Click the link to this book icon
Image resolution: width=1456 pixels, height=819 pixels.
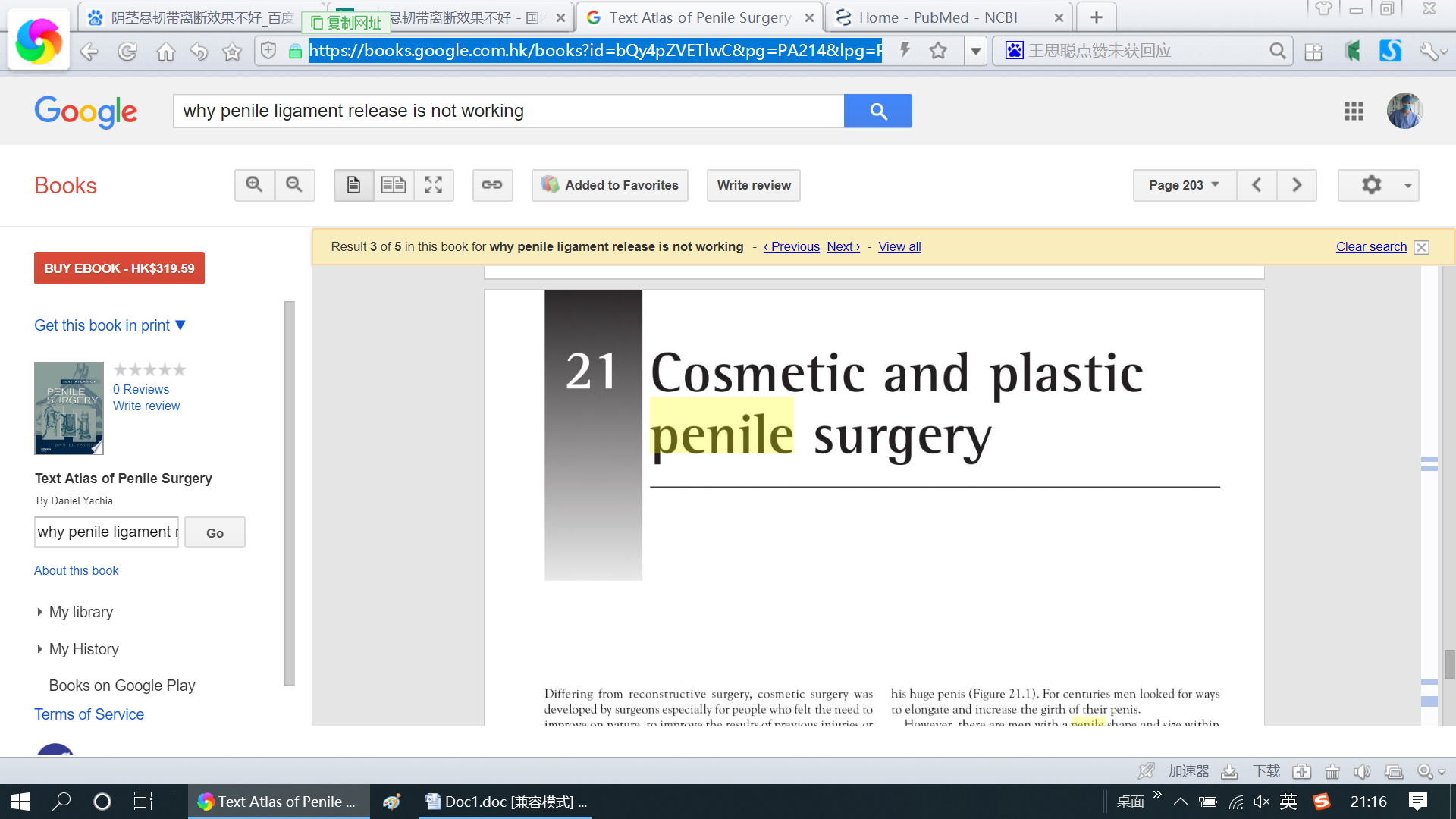pyautogui.click(x=492, y=185)
